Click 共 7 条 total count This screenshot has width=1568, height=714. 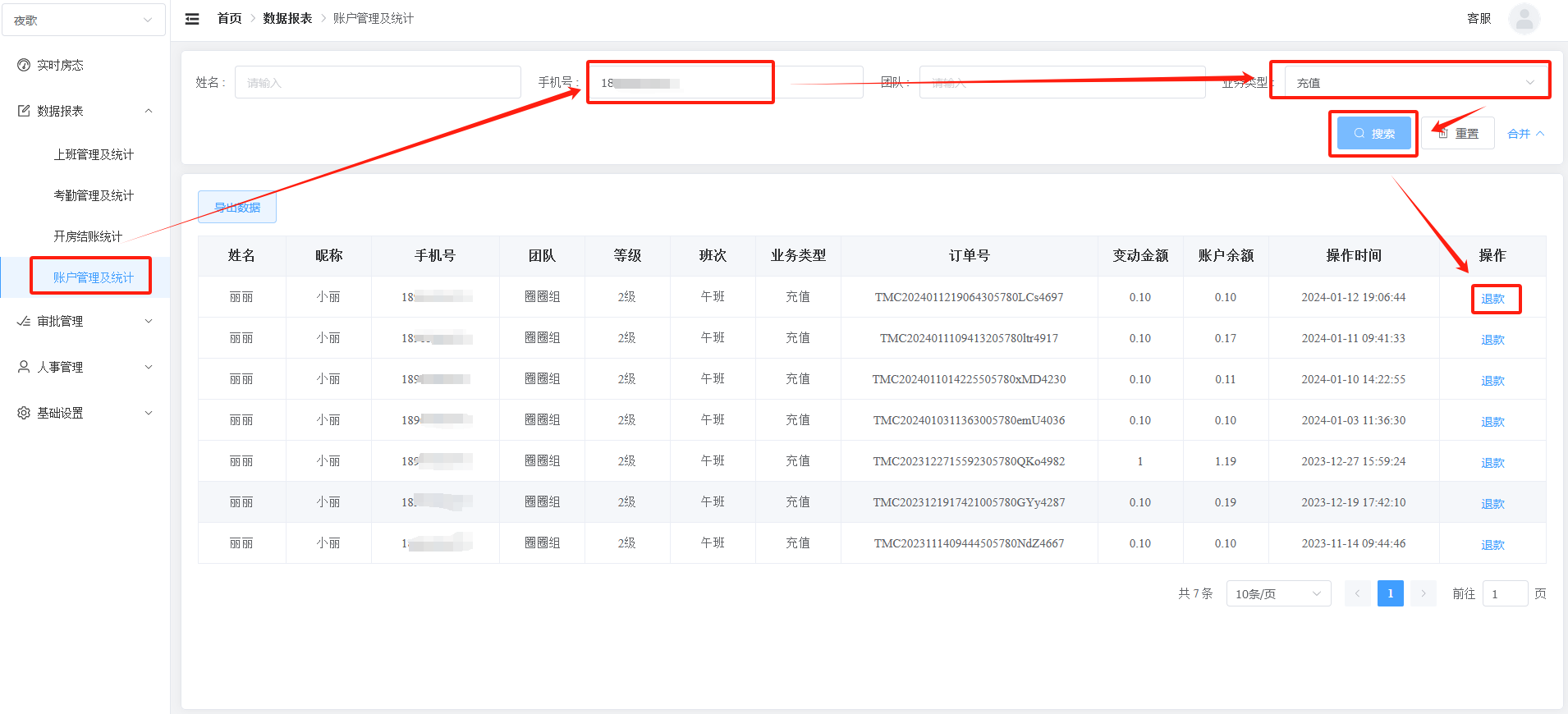1195,593
